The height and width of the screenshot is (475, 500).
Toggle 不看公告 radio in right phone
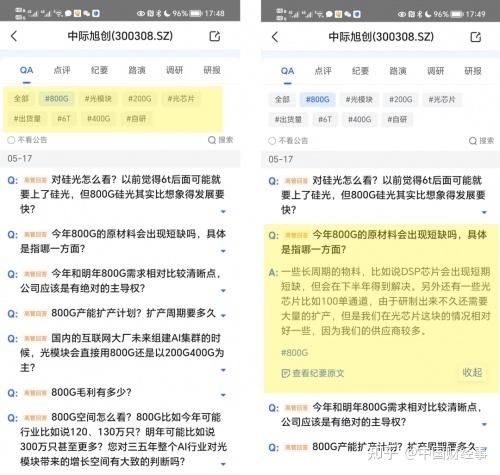[x=272, y=141]
